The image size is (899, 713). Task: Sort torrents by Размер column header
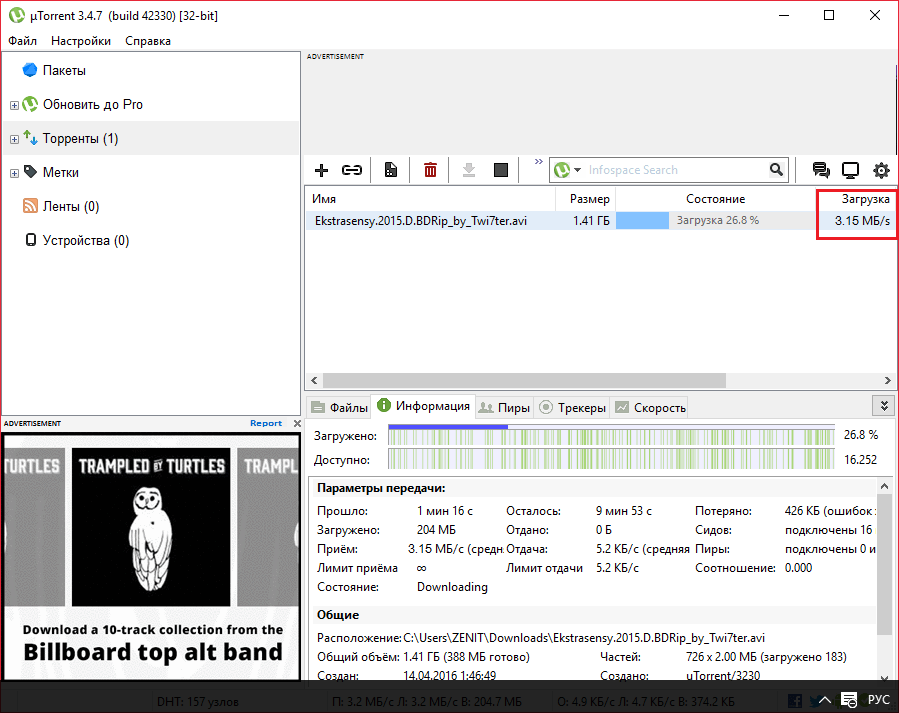[589, 199]
